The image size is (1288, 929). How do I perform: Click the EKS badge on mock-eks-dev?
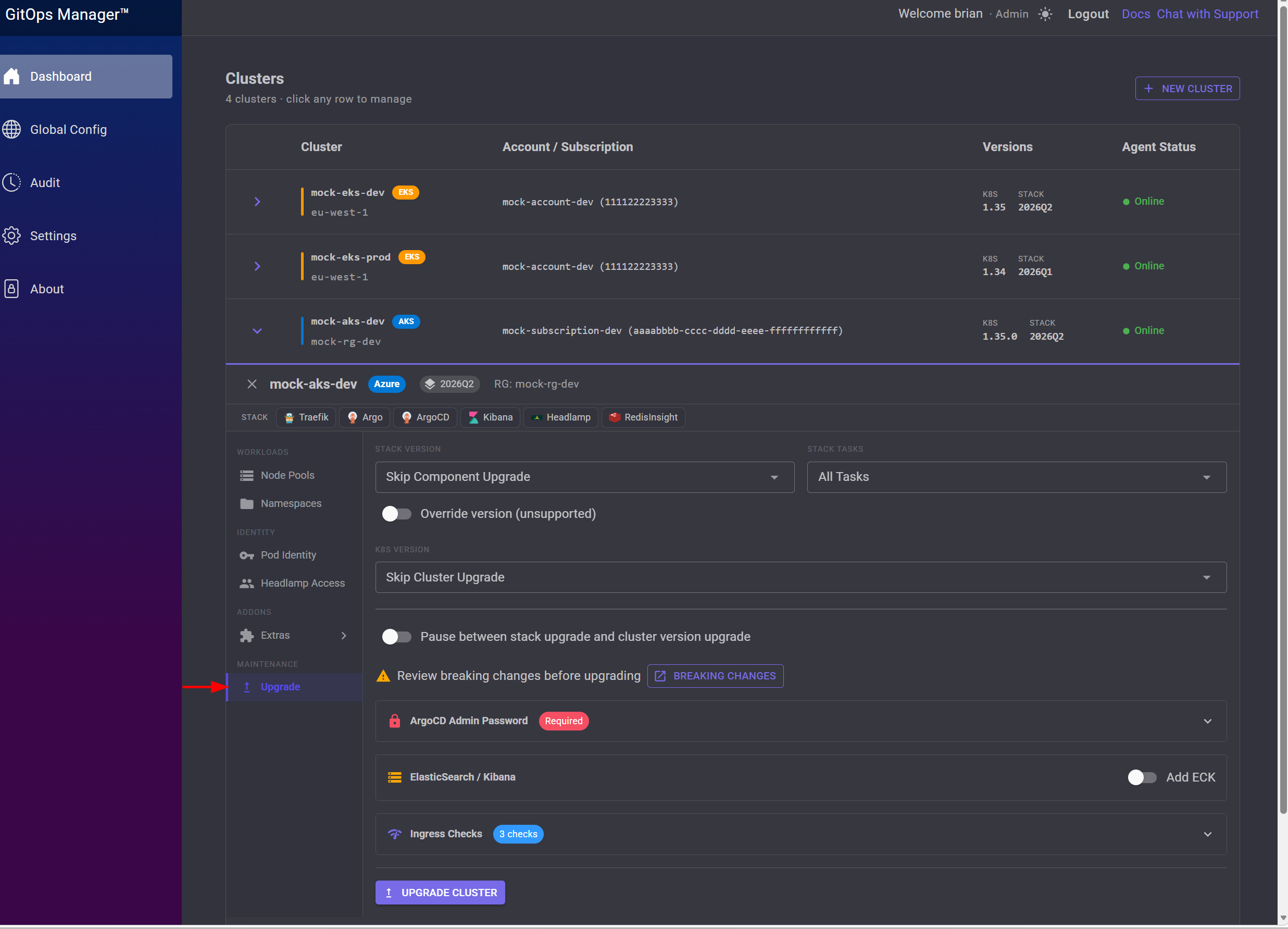click(406, 193)
